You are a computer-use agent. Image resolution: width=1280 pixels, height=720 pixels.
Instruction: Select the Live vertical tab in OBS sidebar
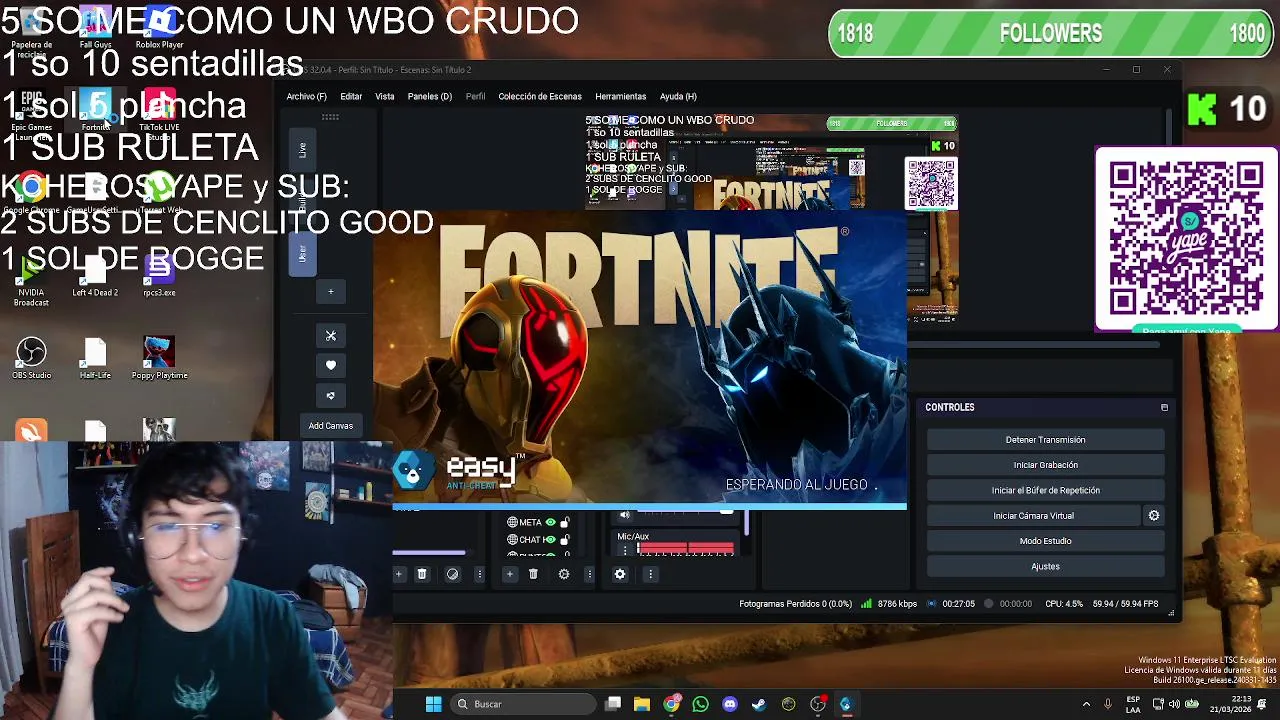[302, 149]
